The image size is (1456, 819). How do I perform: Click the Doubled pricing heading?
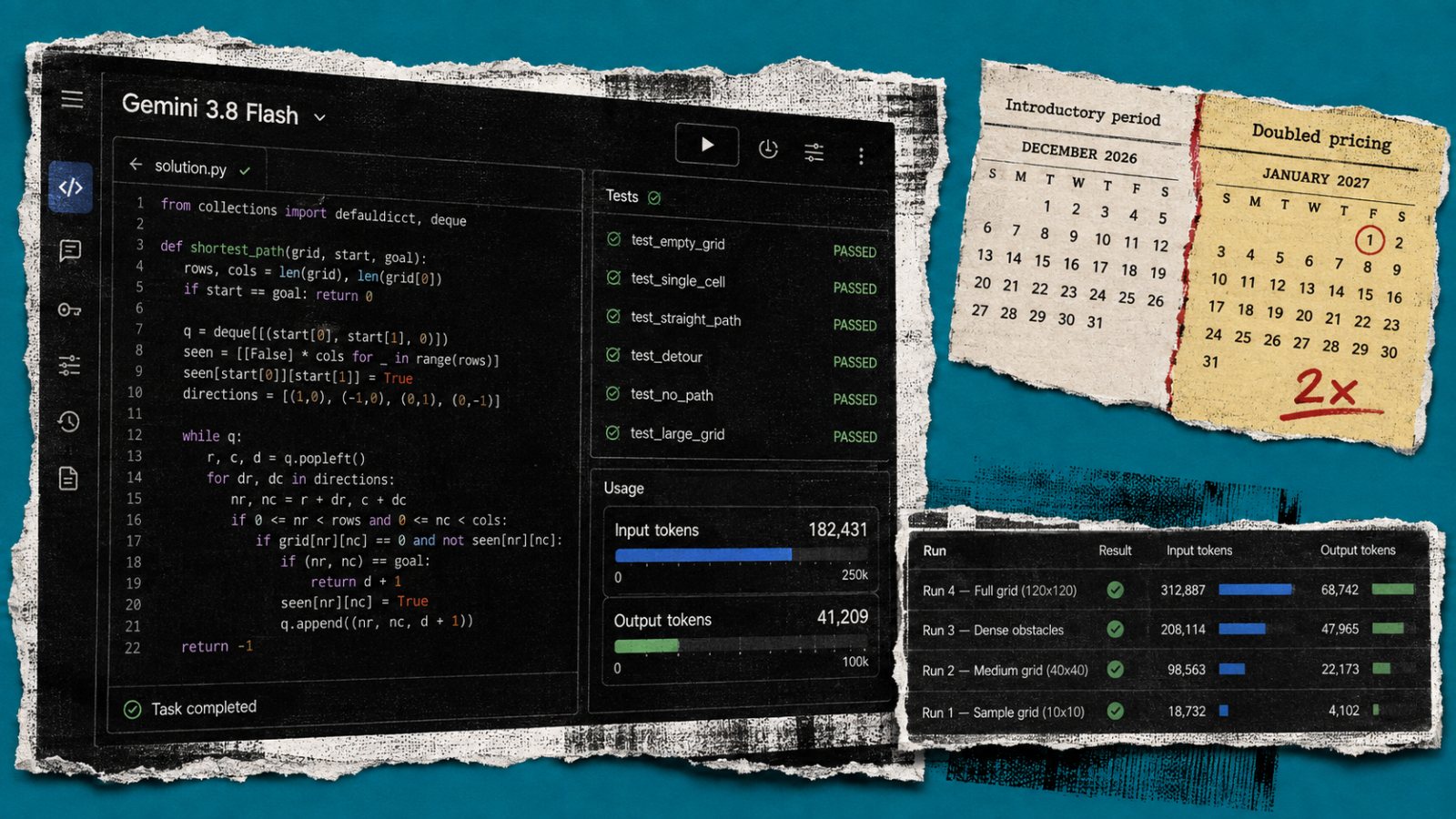tap(1321, 137)
